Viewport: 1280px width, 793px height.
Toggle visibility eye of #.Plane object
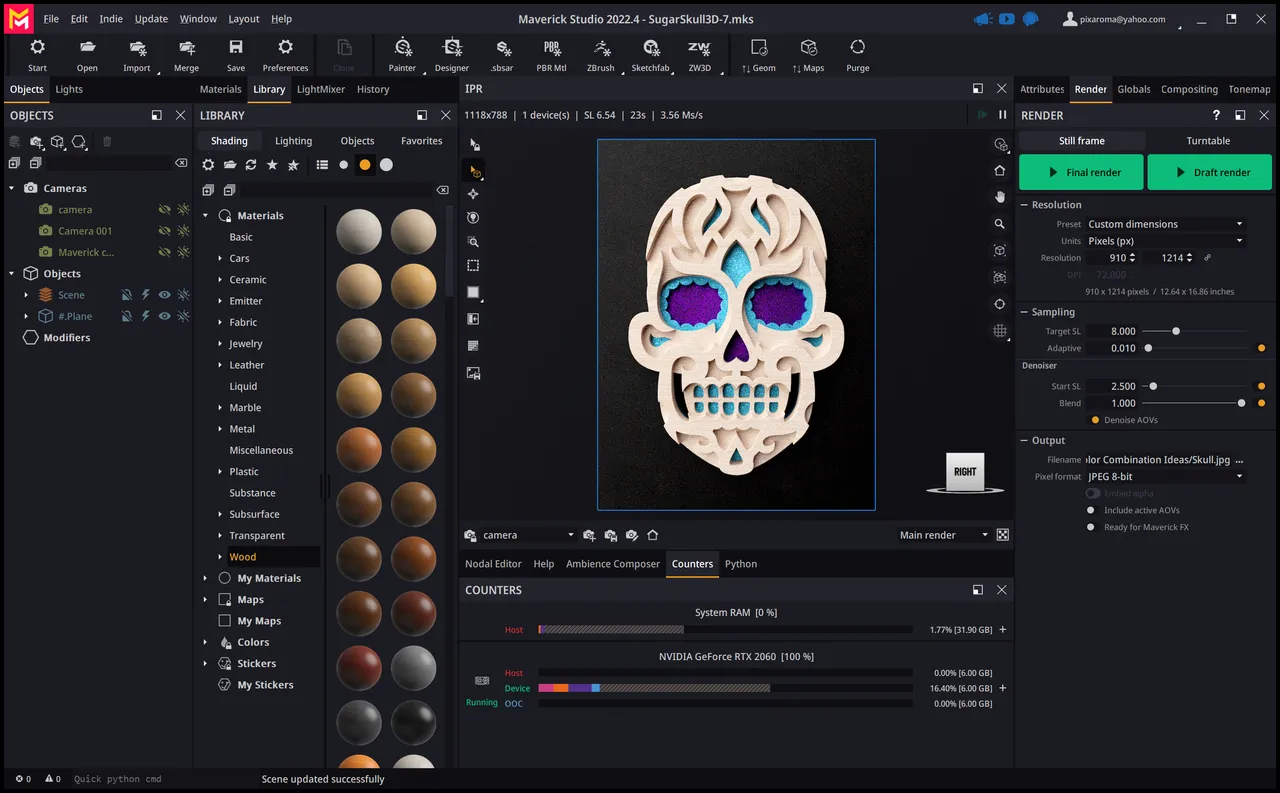coord(164,316)
